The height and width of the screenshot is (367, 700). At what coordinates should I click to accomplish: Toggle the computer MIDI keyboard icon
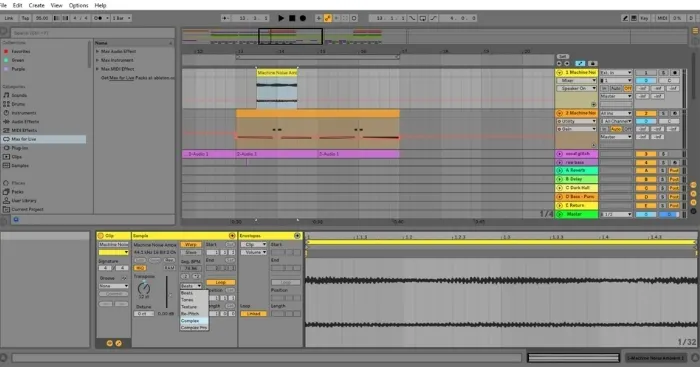pos(634,18)
